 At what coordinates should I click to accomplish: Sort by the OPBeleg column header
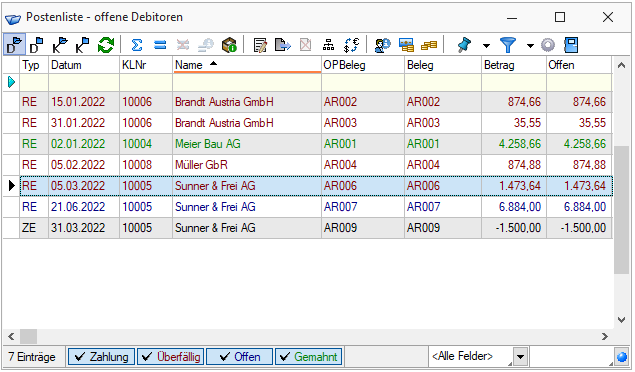pos(362,65)
